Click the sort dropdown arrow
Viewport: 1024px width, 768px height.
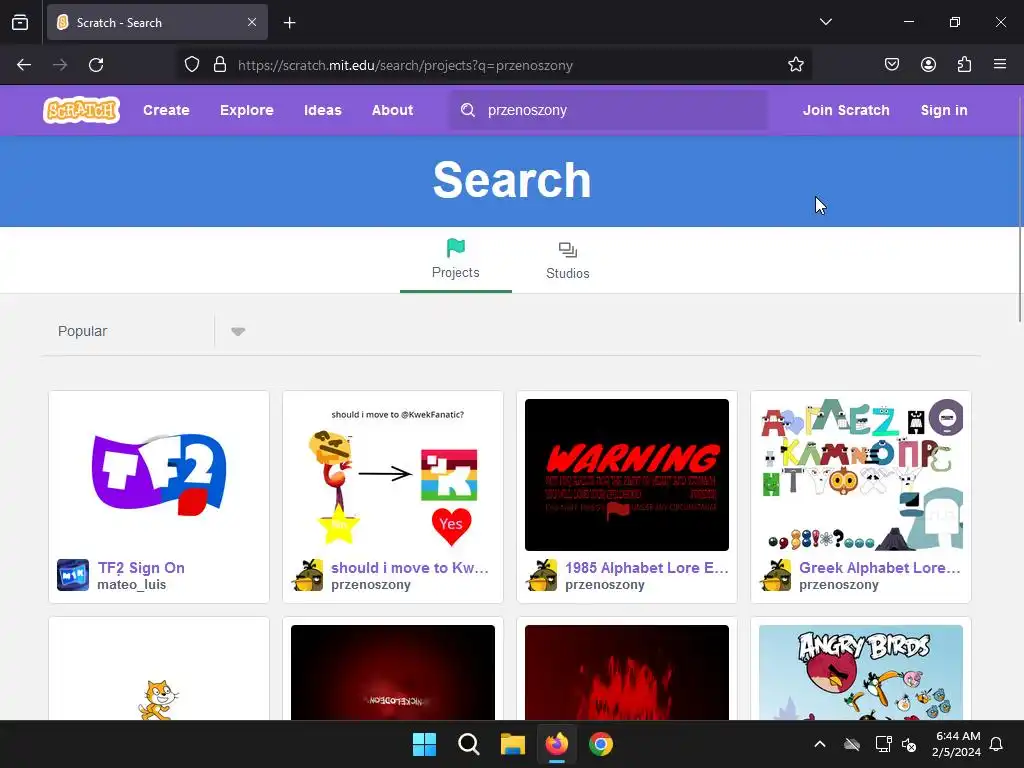238,331
